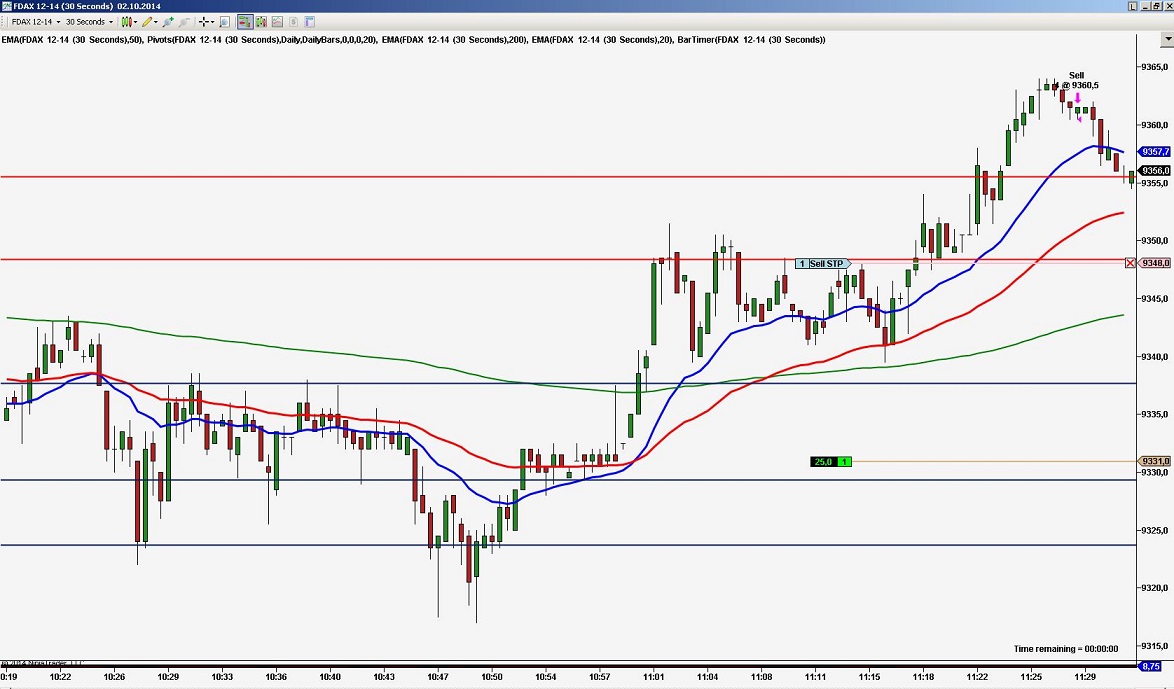Screen dimensions: 1174x689
Task: Click the NinjaTrader icon in the title bar
Action: point(8,5)
